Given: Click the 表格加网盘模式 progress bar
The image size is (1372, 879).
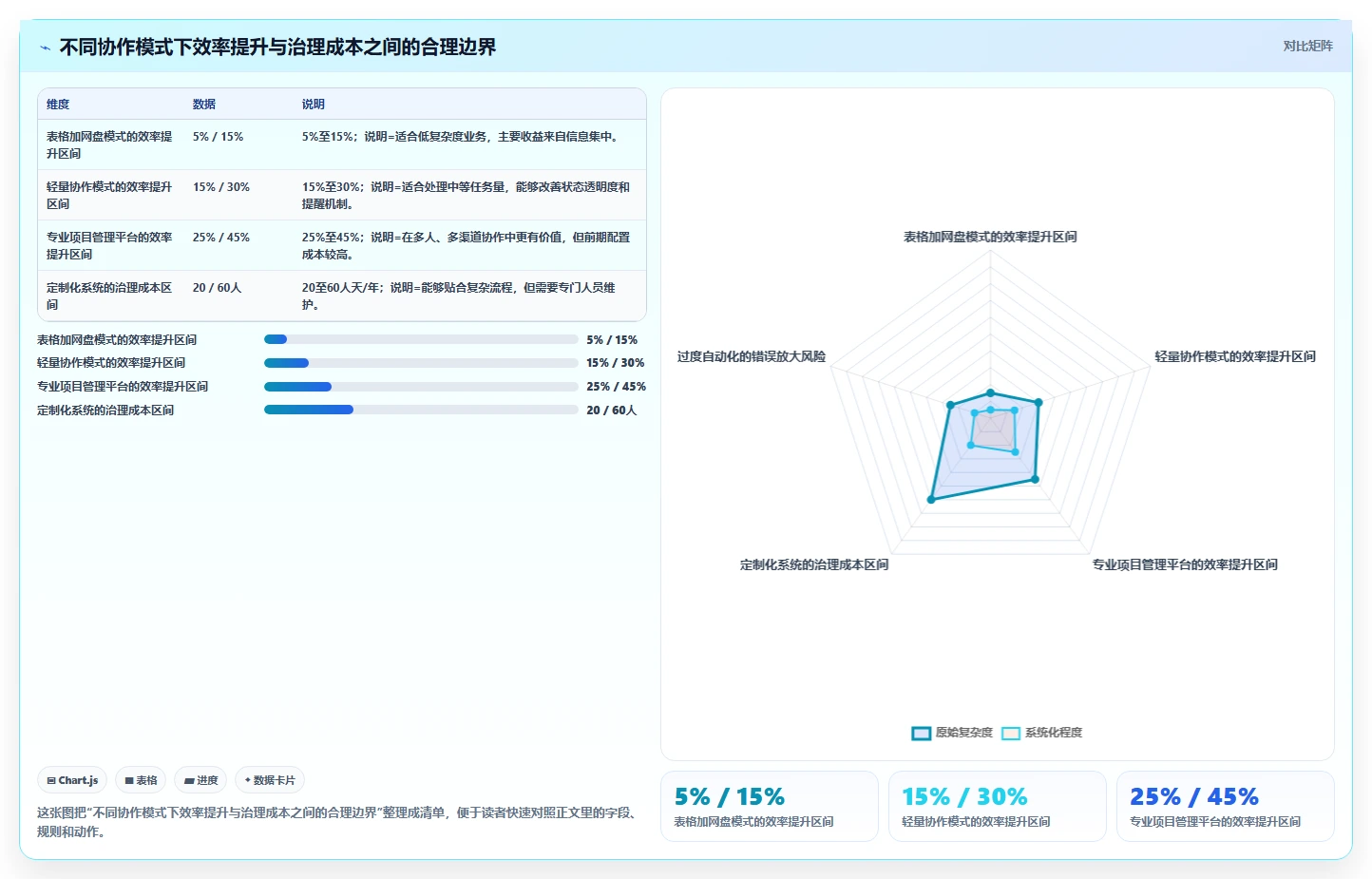Looking at the screenshot, I should [421, 339].
